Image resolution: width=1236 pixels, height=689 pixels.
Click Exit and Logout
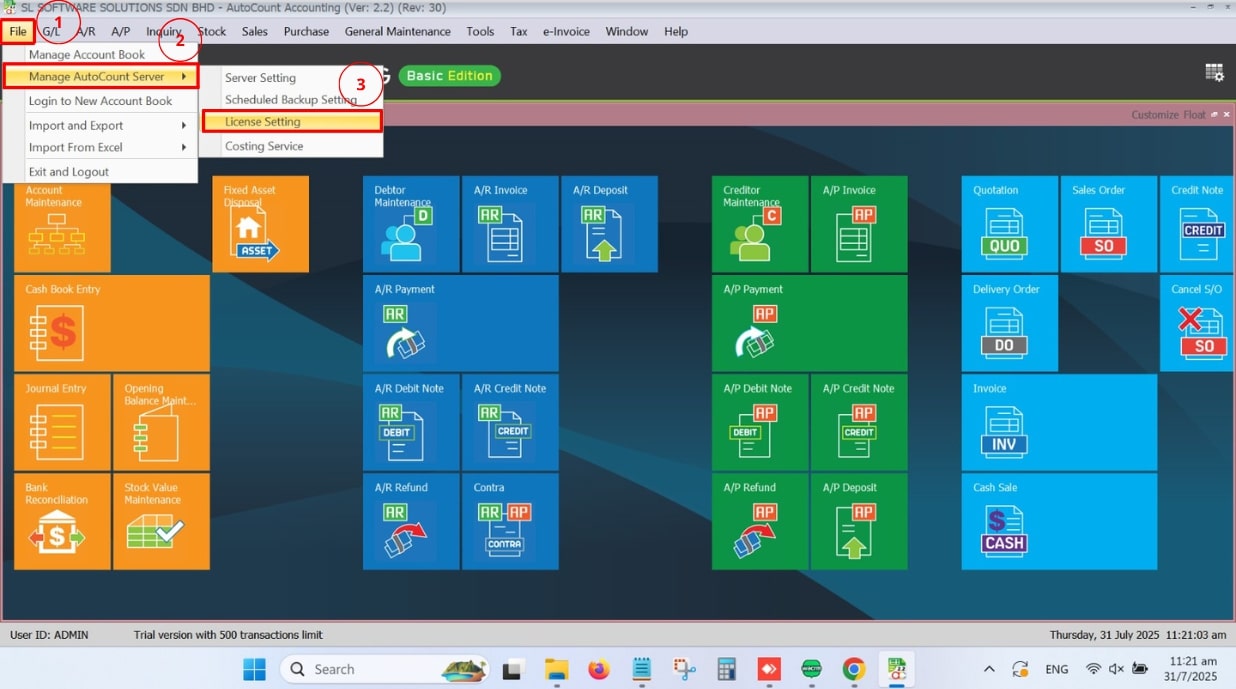coord(69,172)
